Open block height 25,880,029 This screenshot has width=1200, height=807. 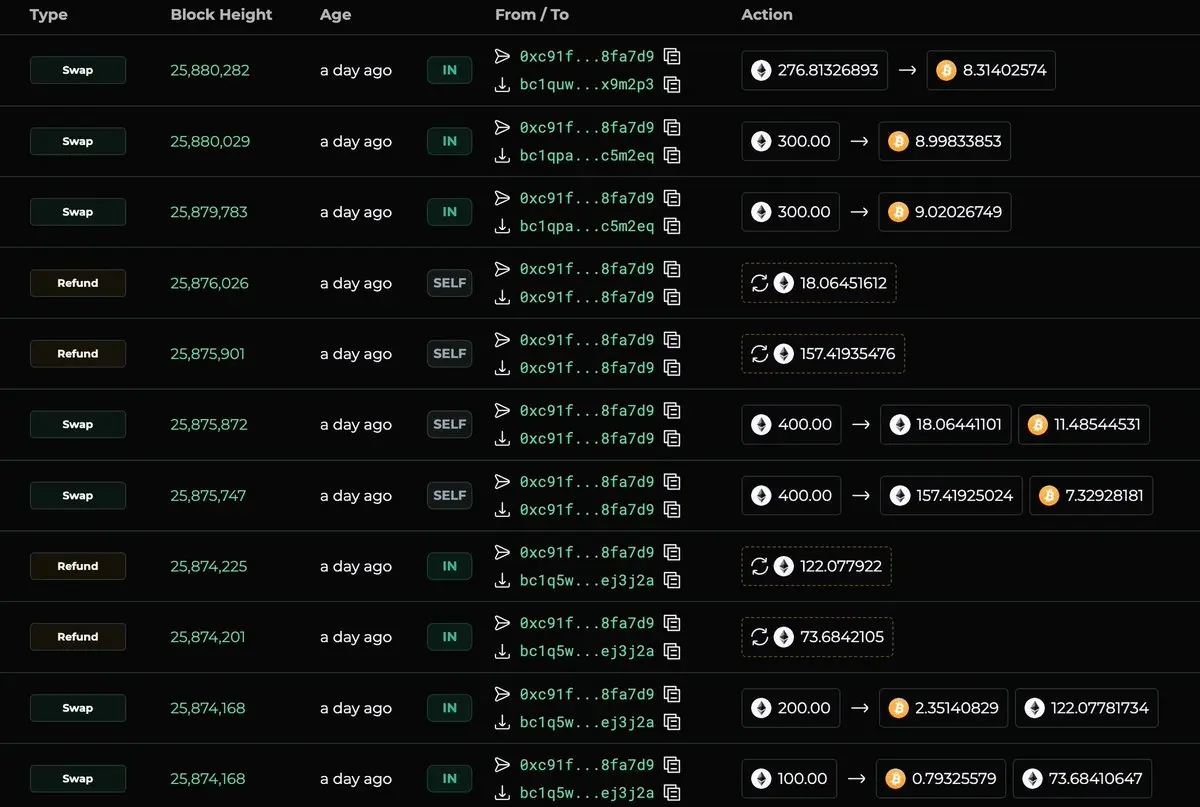(x=210, y=141)
